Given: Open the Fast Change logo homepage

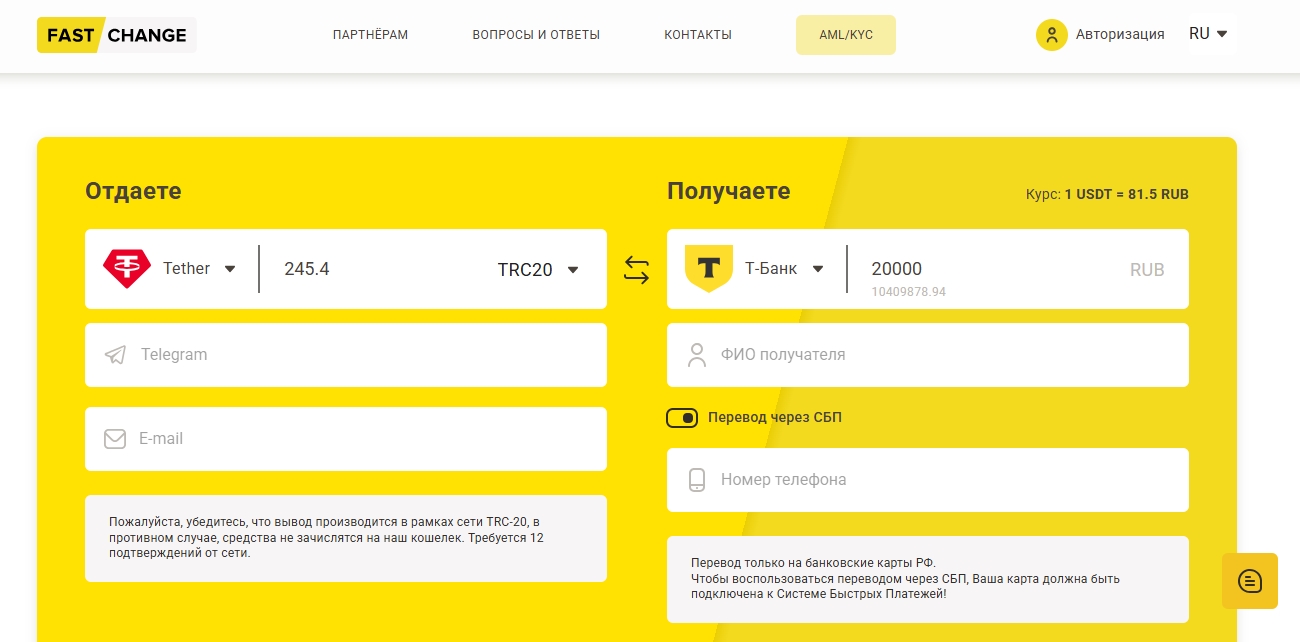Looking at the screenshot, I should (116, 35).
